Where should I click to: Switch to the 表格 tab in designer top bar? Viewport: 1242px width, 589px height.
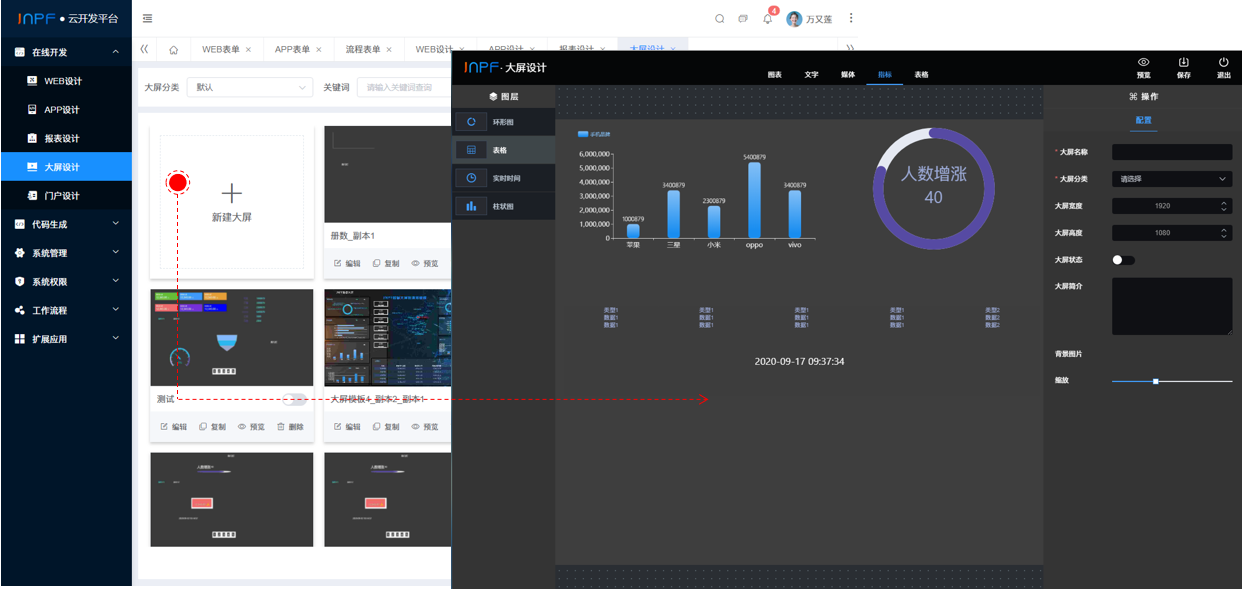(921, 75)
